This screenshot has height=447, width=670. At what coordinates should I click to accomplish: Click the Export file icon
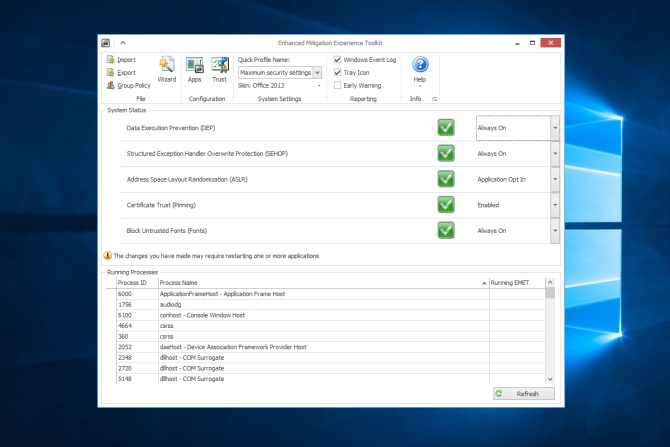click(111, 72)
